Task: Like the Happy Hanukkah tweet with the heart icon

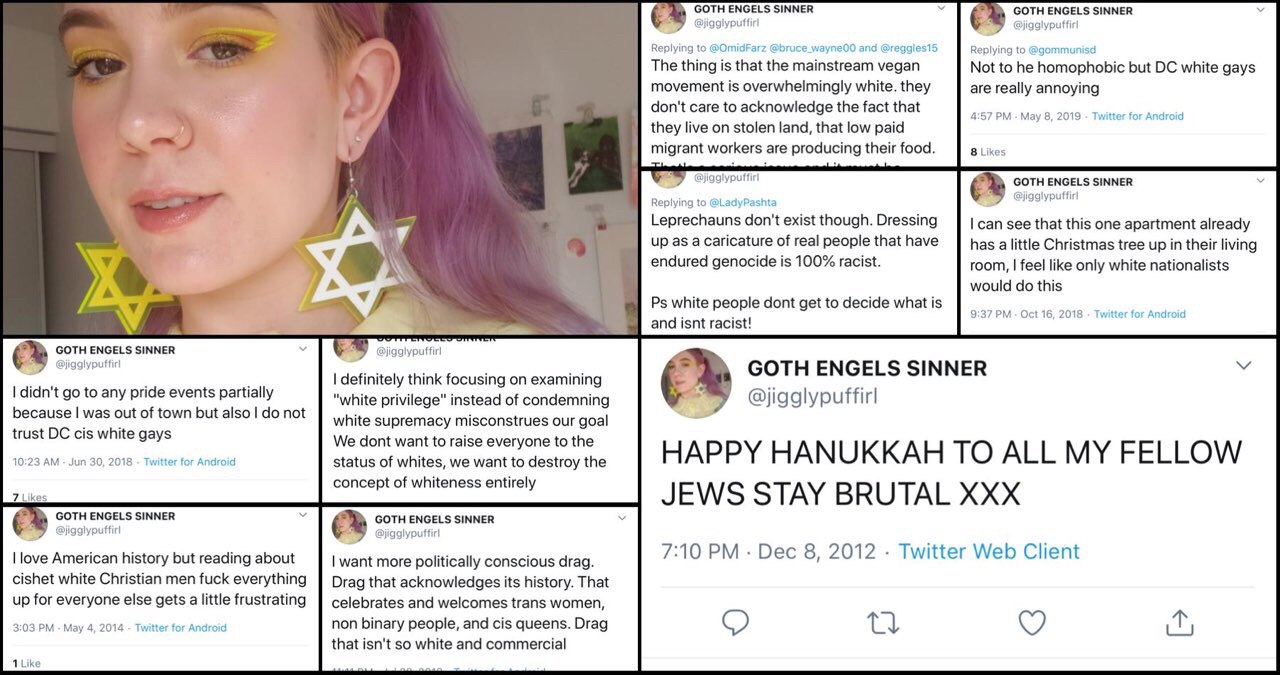Action: pos(1032,623)
